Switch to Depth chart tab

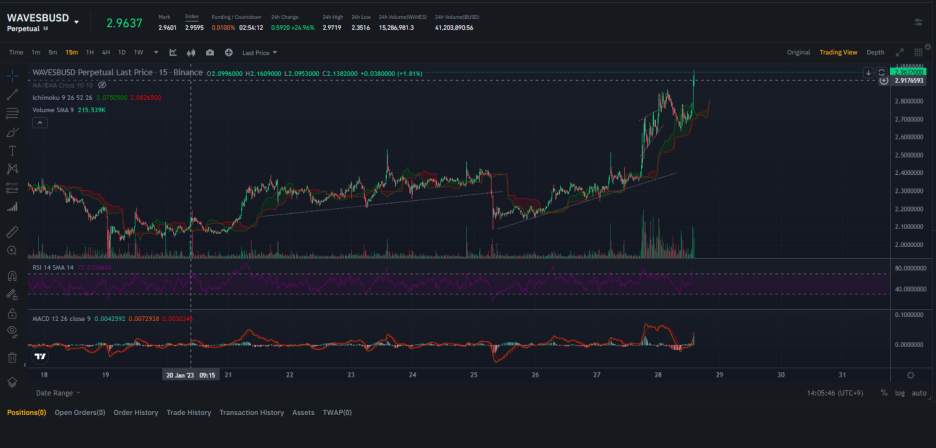[x=875, y=53]
